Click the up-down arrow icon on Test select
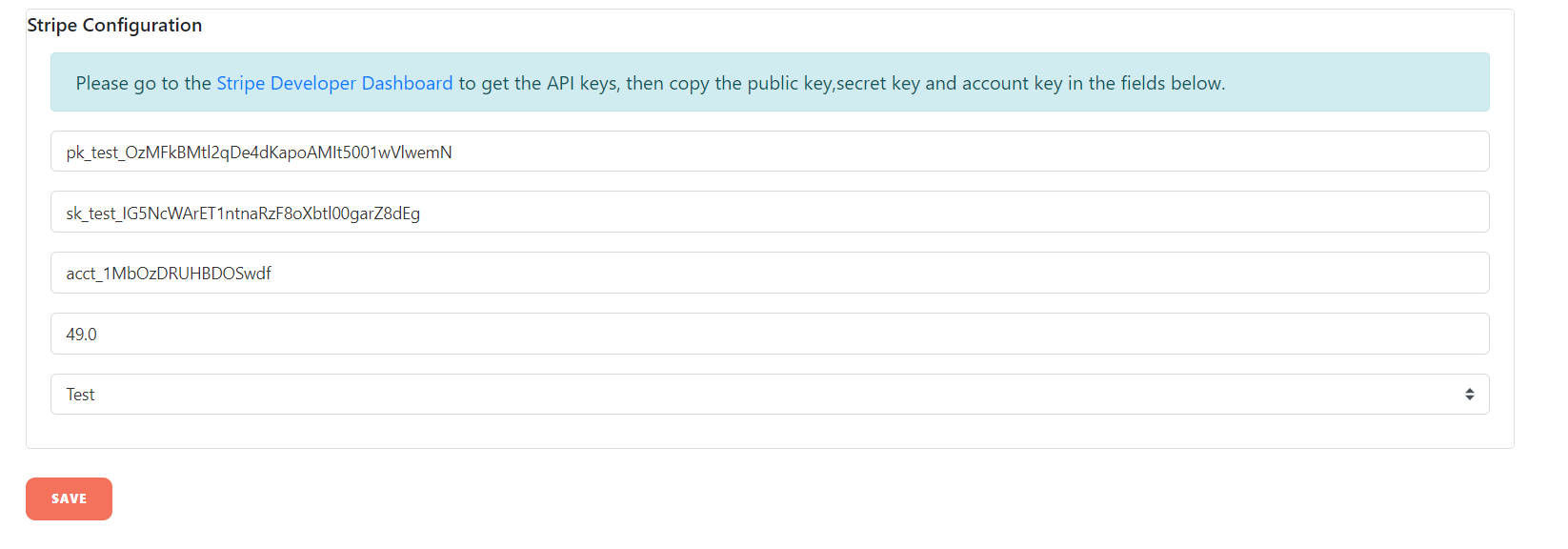 point(1469,395)
